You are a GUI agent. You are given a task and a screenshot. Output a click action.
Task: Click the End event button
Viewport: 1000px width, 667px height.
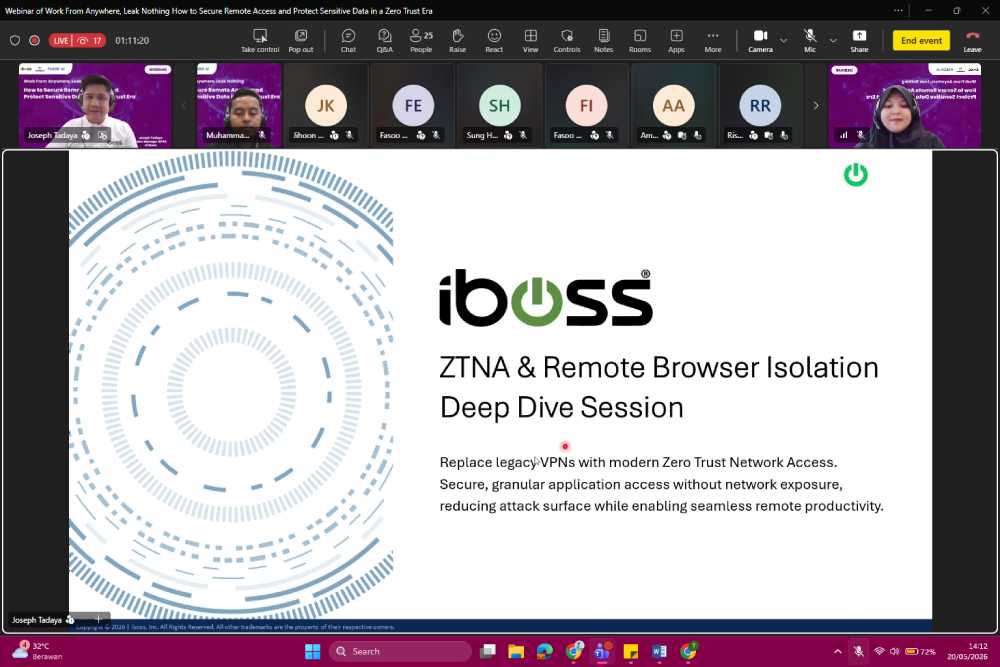[921, 40]
